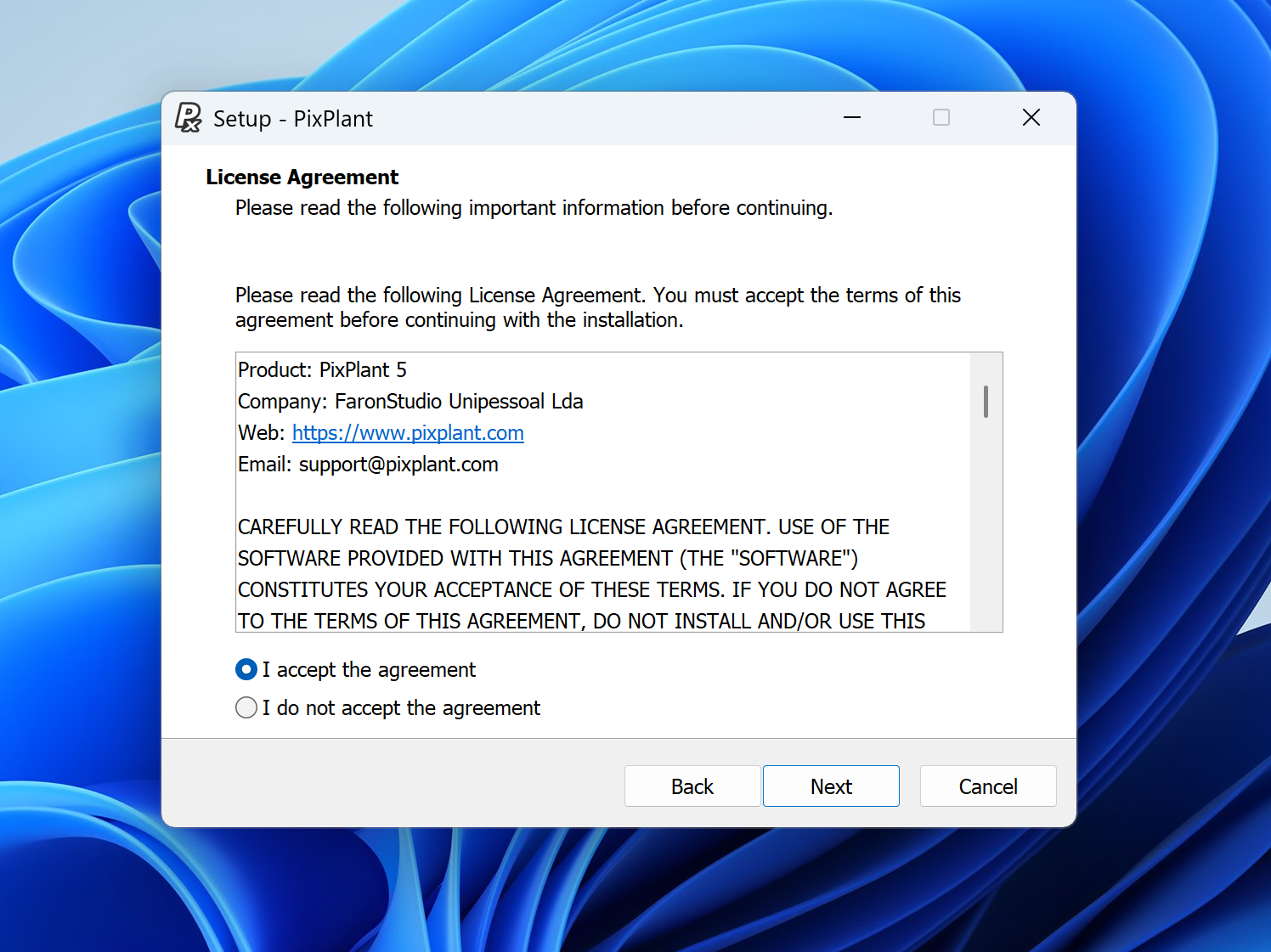Click the license text scrollbar thumb

(x=986, y=402)
